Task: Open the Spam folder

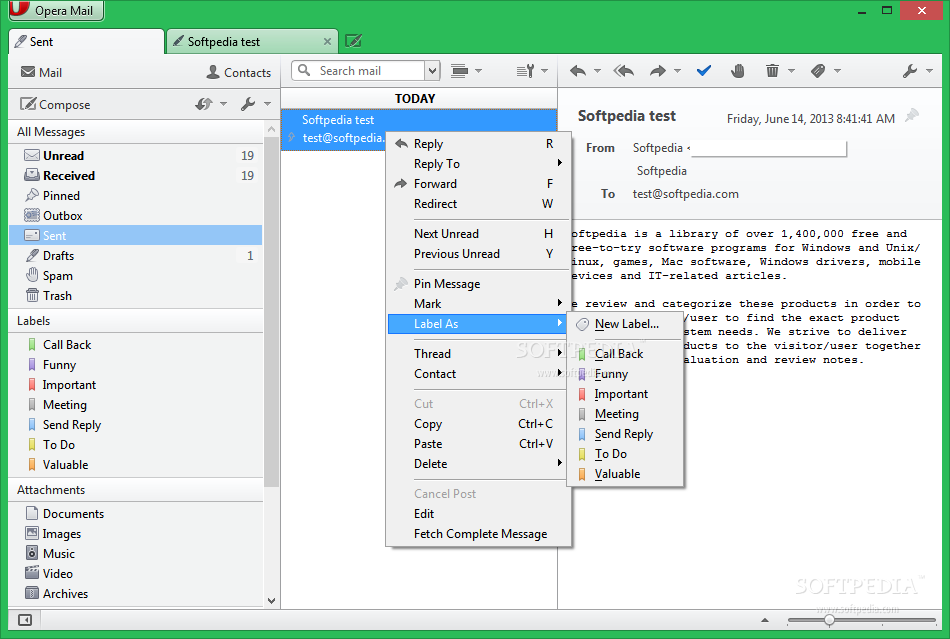Action: 136,276
